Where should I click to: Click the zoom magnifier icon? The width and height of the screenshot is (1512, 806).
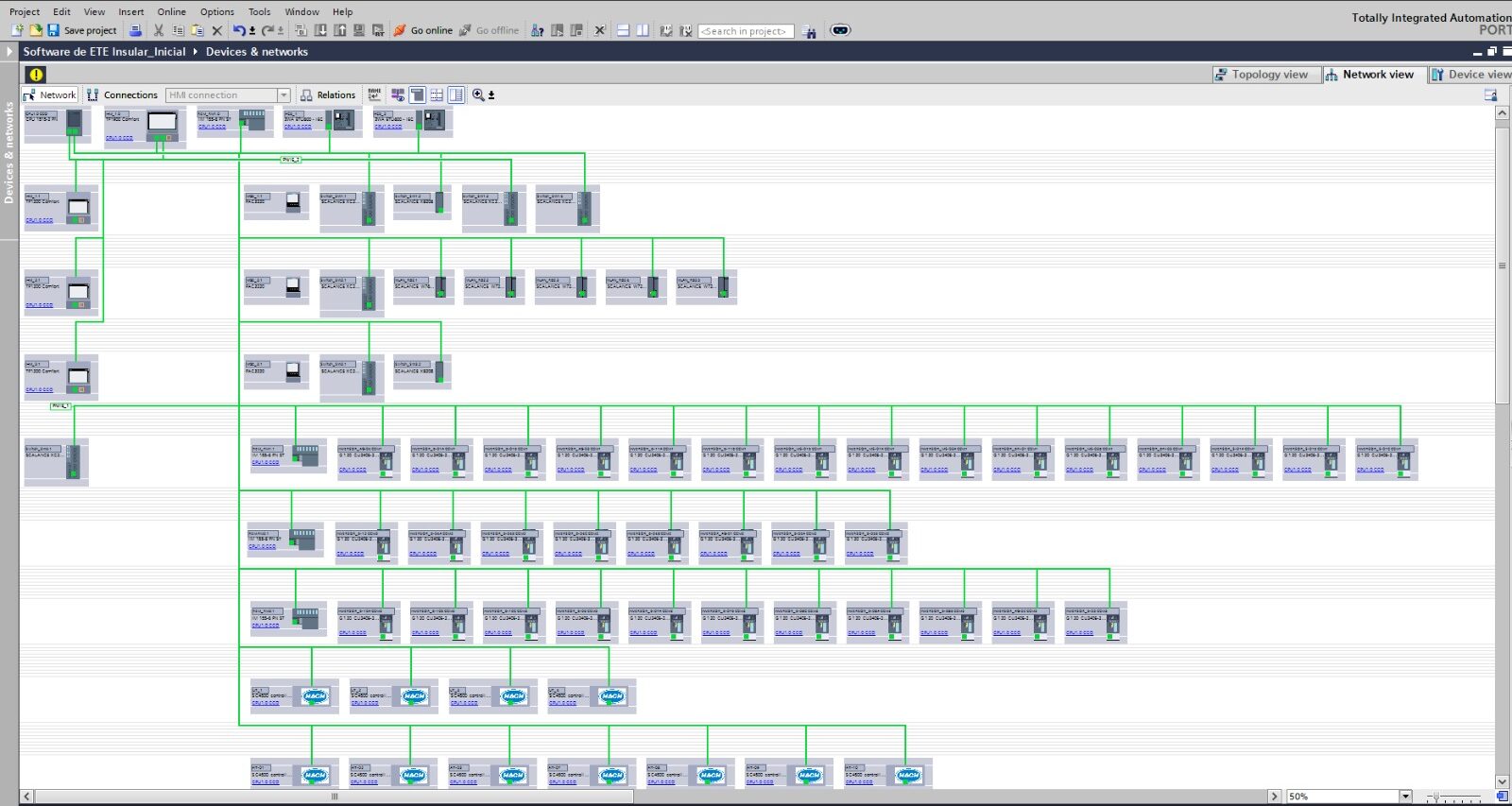pos(478,94)
